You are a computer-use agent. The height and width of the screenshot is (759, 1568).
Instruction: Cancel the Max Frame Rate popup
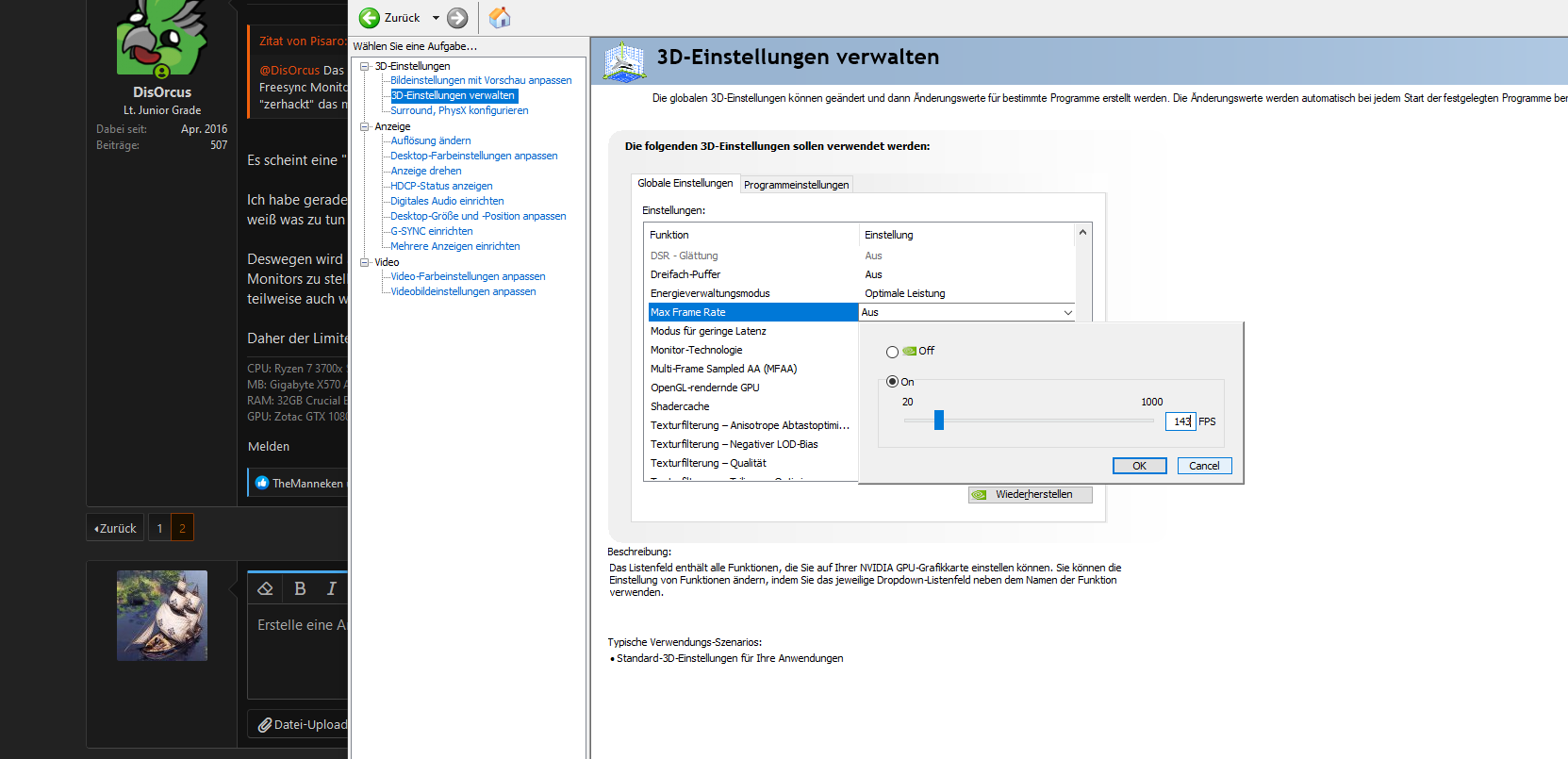1204,466
